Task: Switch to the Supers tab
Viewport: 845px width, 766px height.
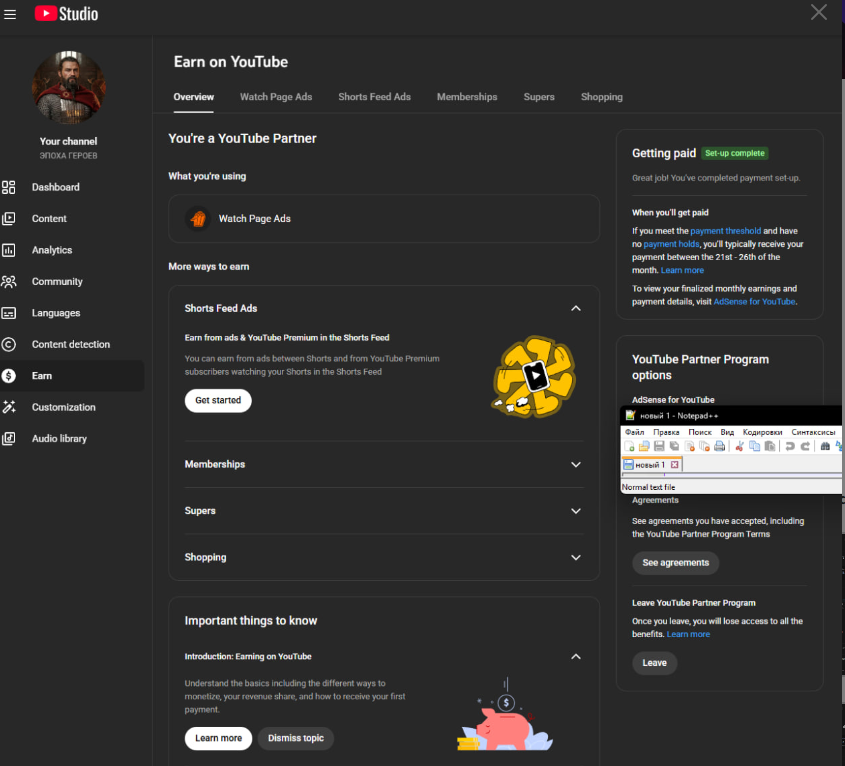Action: 539,97
